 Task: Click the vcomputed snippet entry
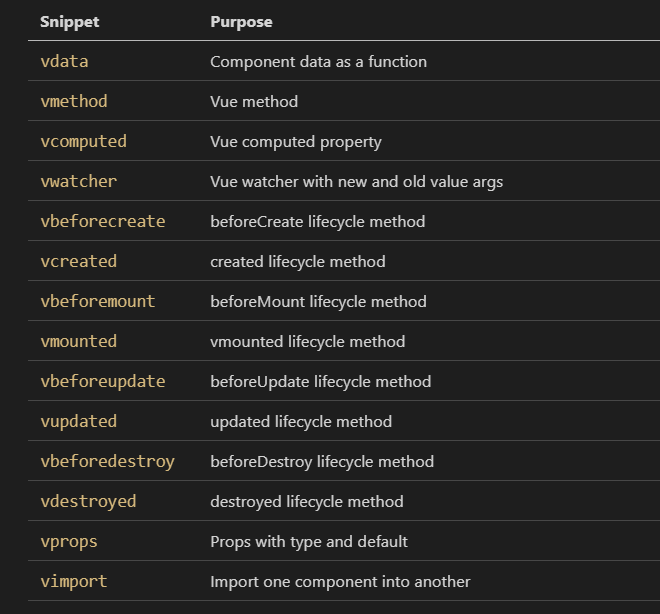[x=83, y=142]
